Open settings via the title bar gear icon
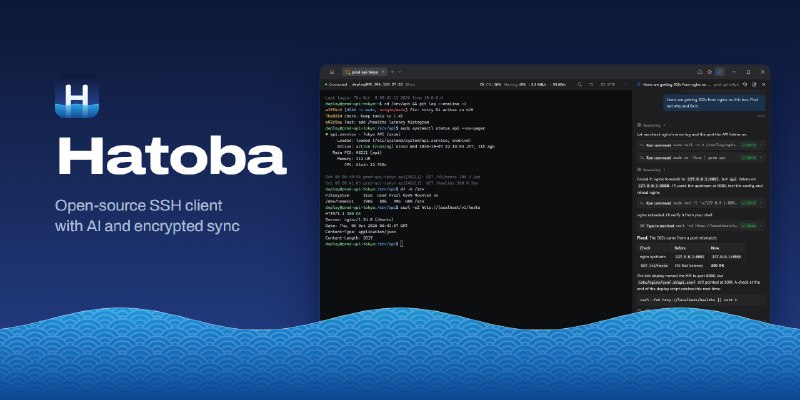The height and width of the screenshot is (400, 800). 709,72
